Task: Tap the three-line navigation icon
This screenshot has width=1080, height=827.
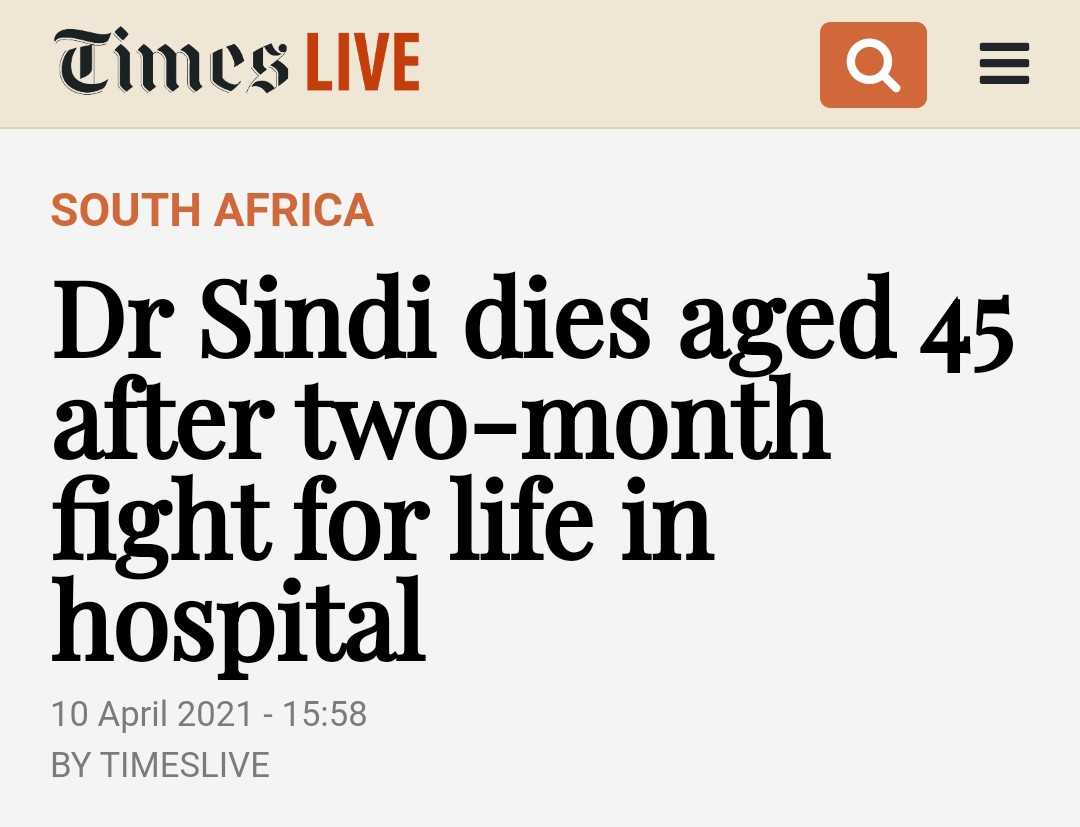Action: 1004,64
